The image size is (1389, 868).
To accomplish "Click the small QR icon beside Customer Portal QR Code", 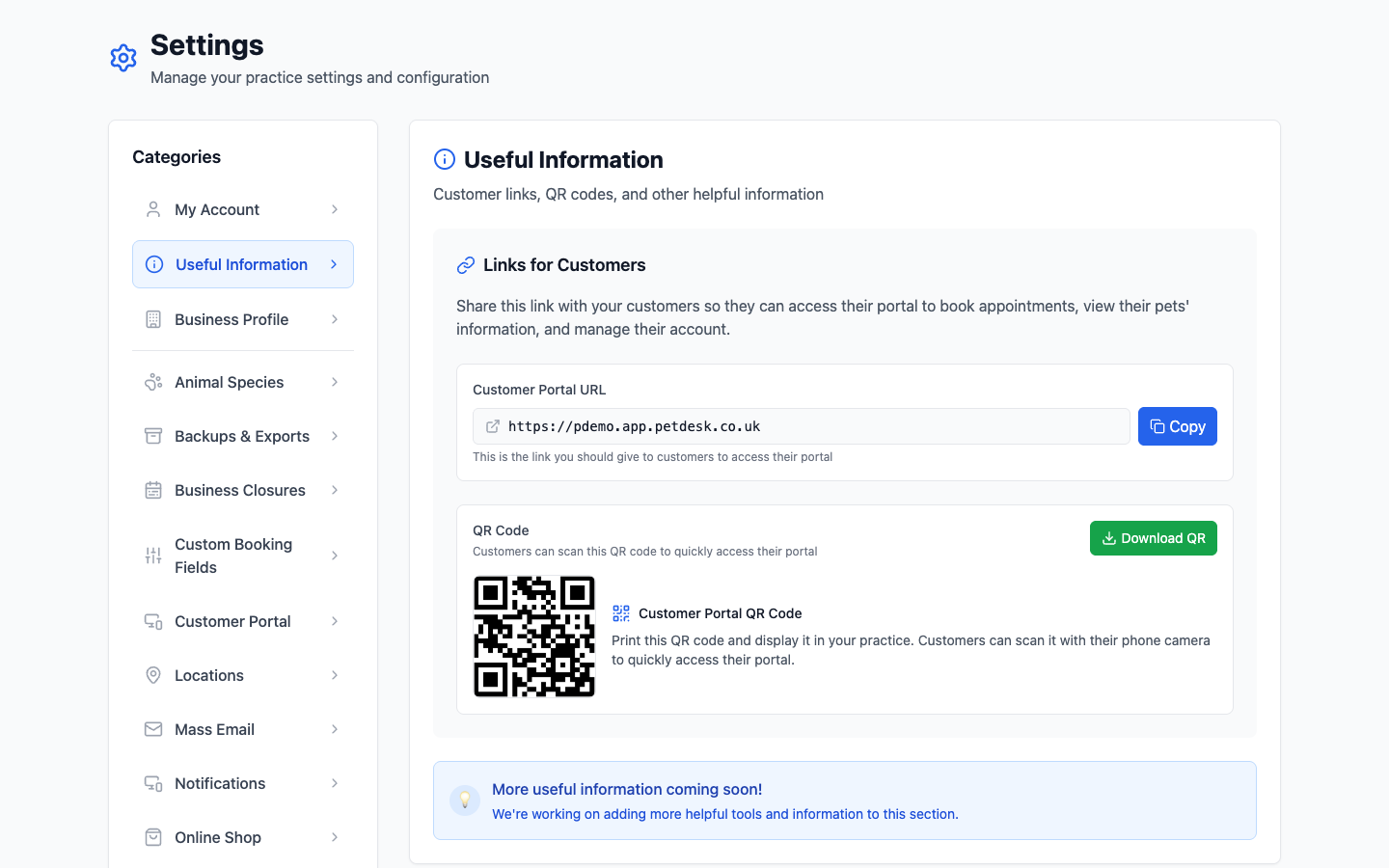I will [621, 613].
